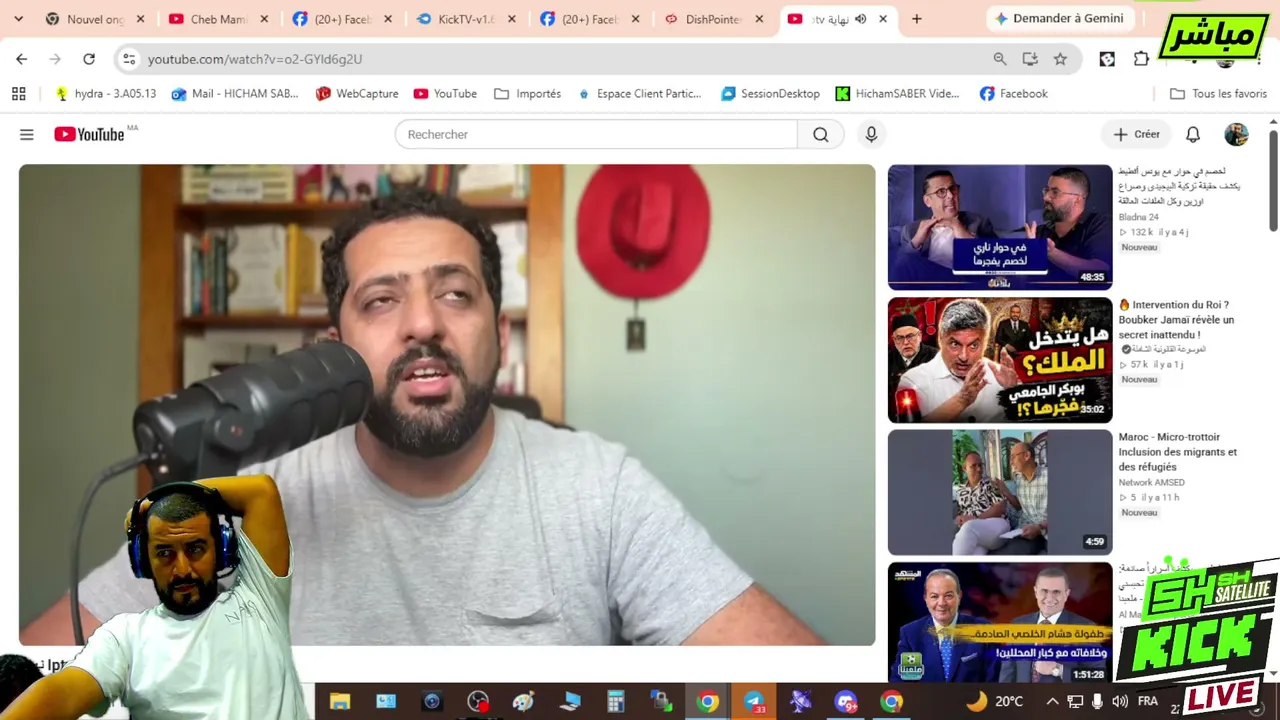Open Telegram from the taskbar
The width and height of the screenshot is (1280, 720).
tap(754, 702)
